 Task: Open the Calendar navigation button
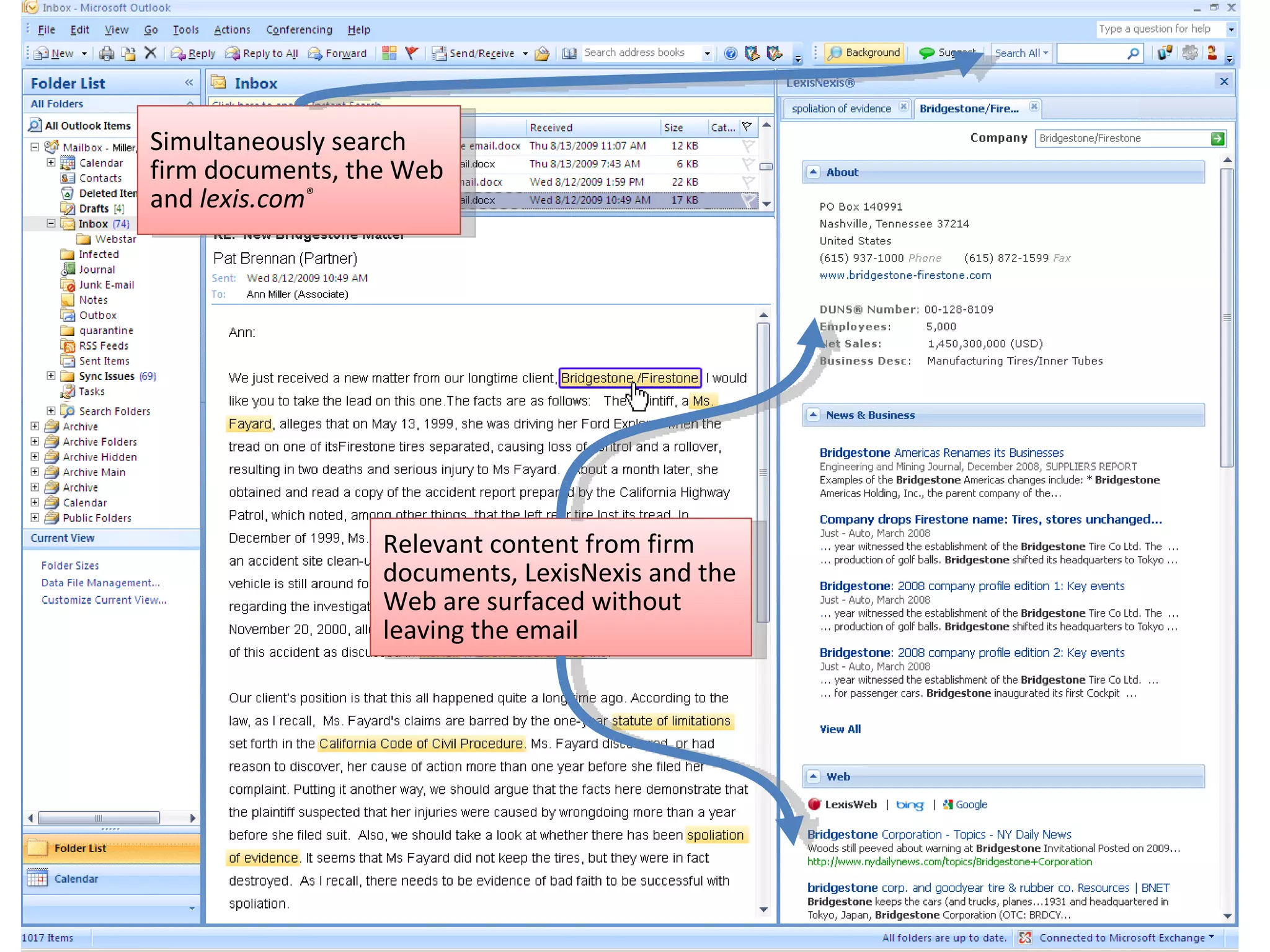click(112, 879)
